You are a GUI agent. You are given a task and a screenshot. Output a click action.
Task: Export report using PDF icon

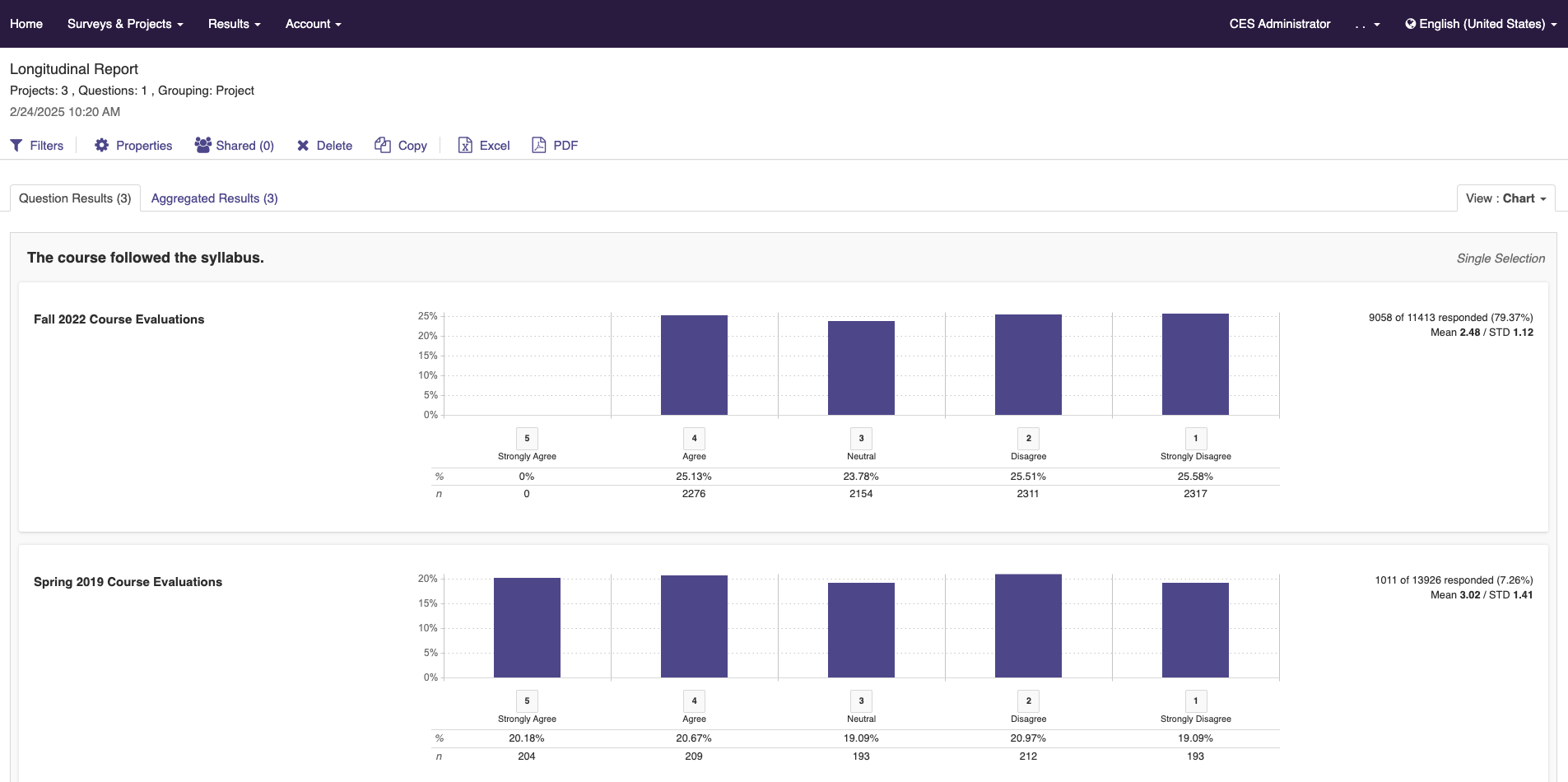click(539, 146)
